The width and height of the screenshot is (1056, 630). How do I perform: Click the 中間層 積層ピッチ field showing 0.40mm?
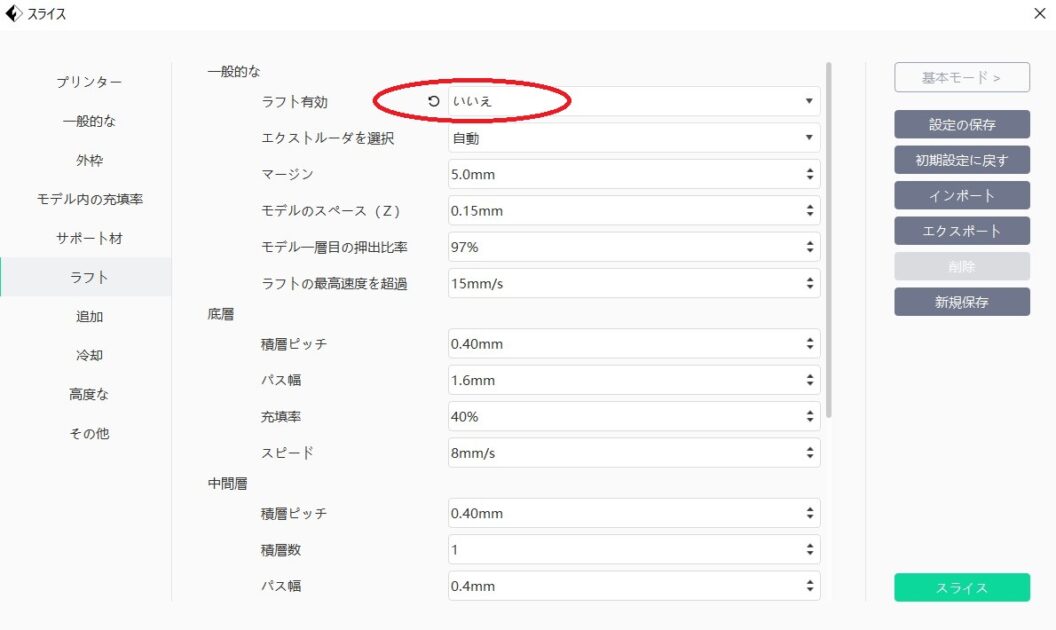(x=634, y=513)
